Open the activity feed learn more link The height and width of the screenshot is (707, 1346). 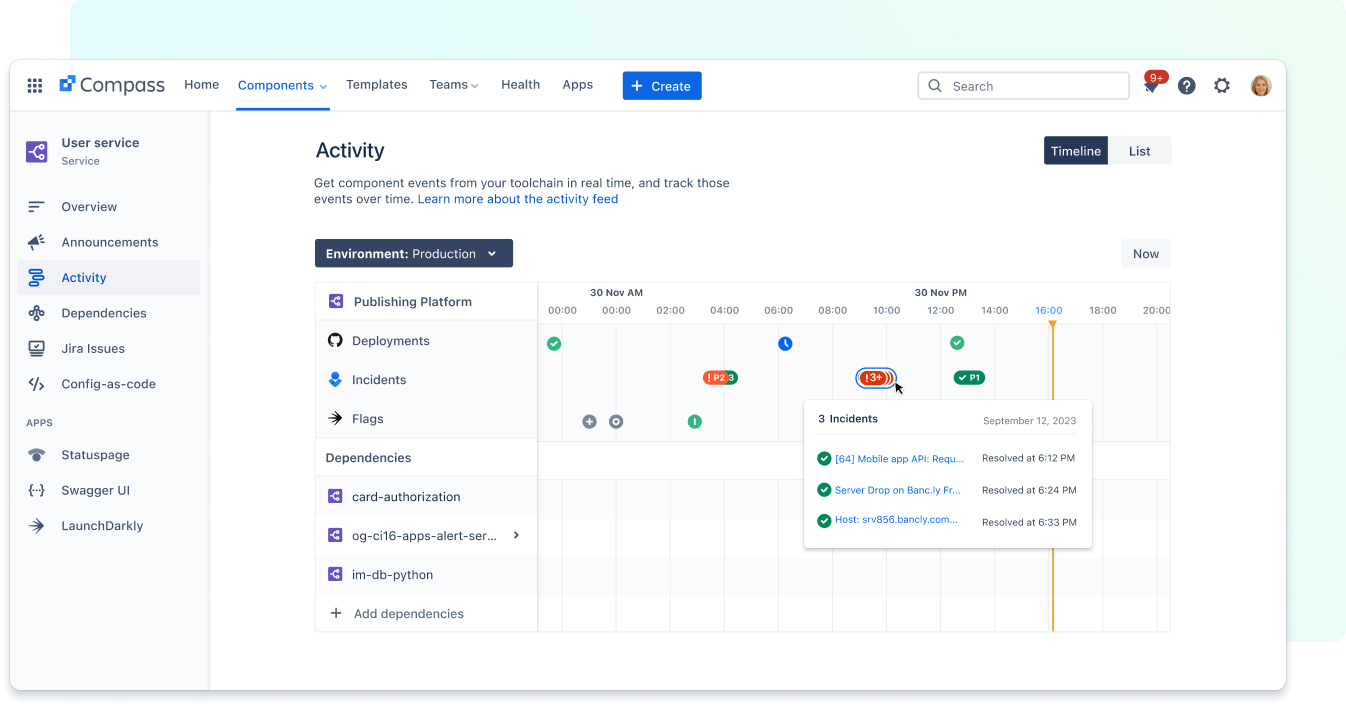pos(517,199)
